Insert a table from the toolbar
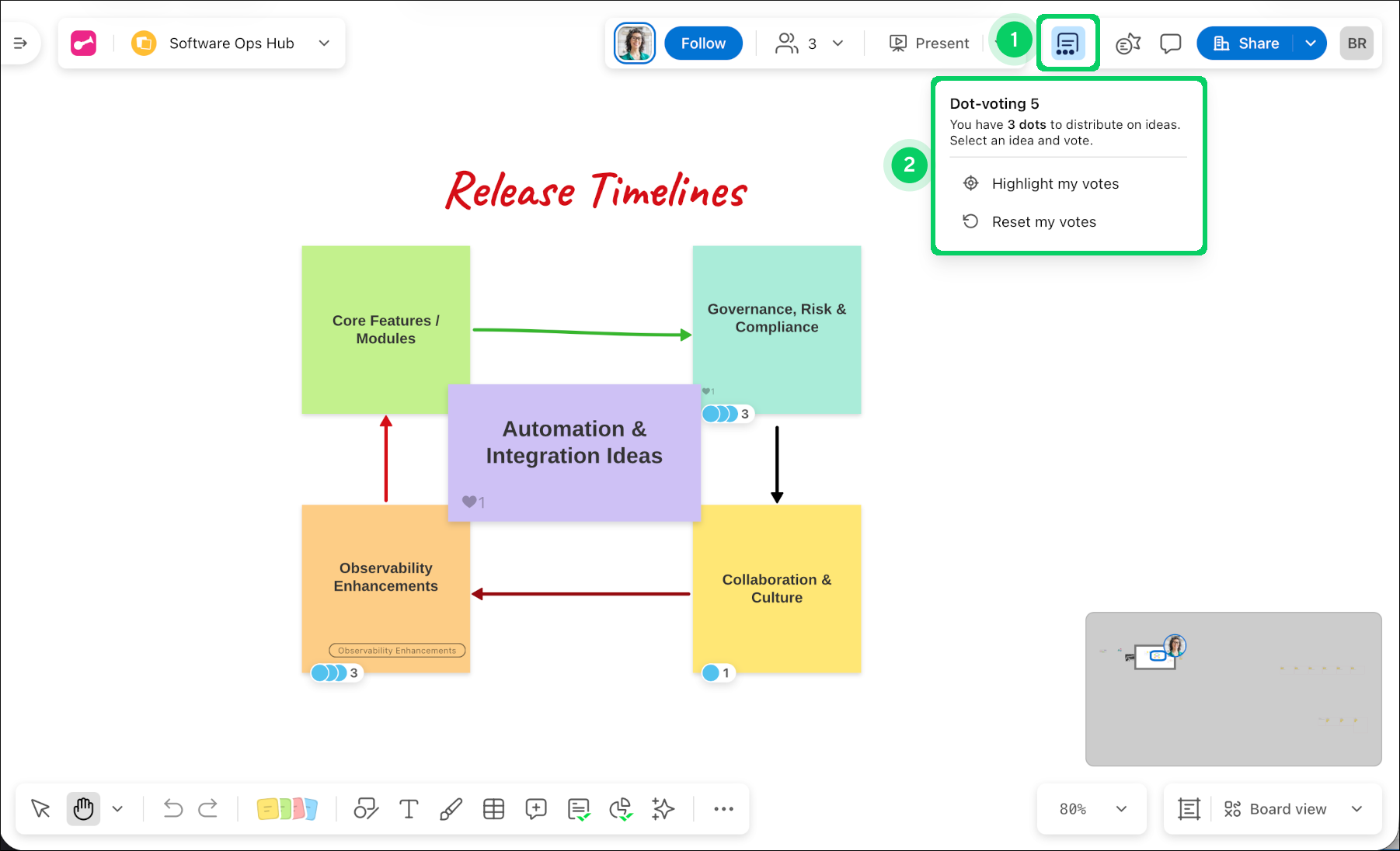This screenshot has width=1400, height=851. [x=493, y=809]
